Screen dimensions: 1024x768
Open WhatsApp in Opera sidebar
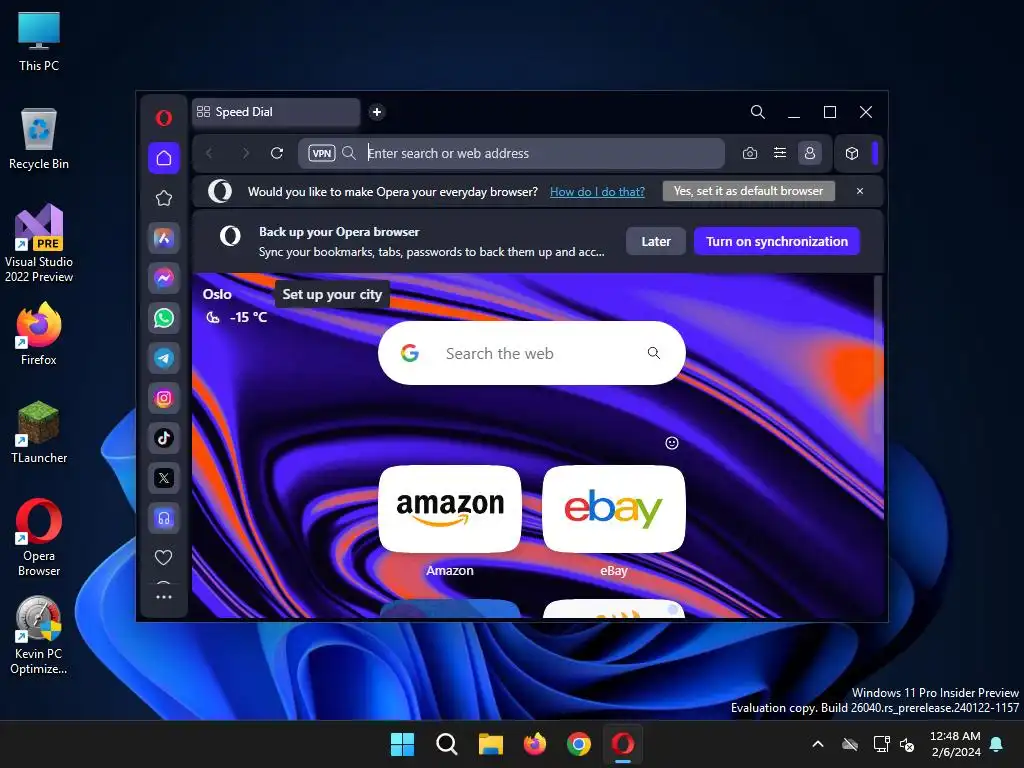[164, 318]
